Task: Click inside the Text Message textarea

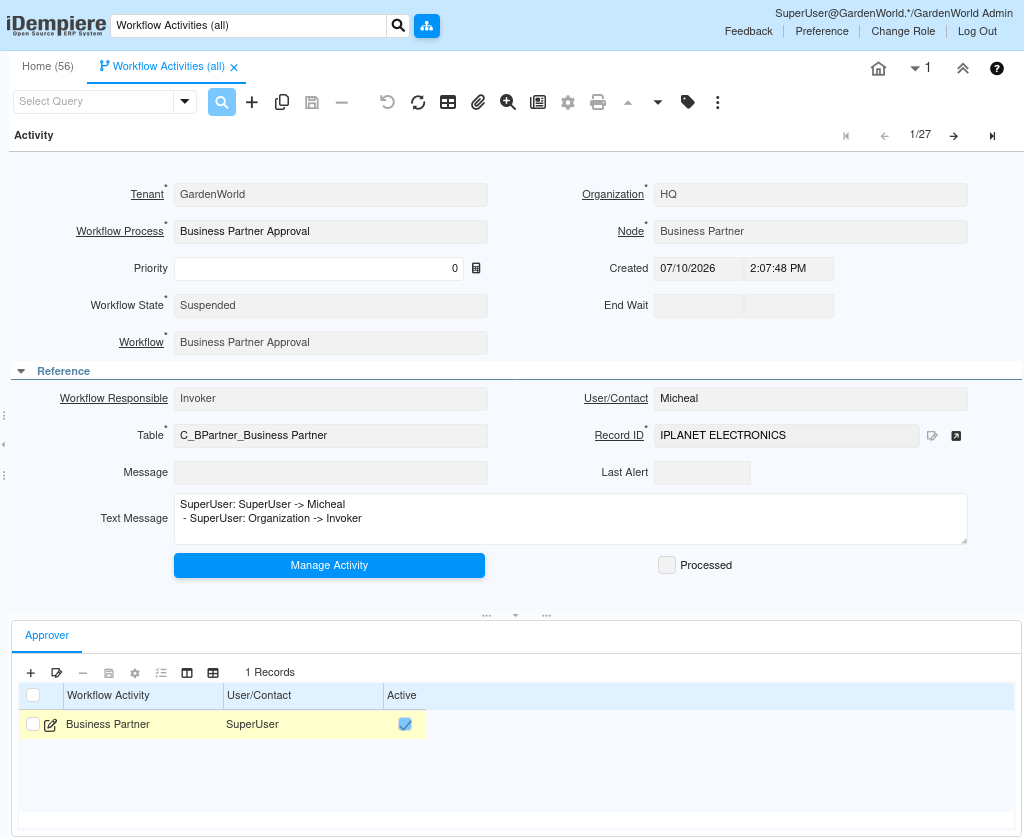Action: (x=570, y=520)
